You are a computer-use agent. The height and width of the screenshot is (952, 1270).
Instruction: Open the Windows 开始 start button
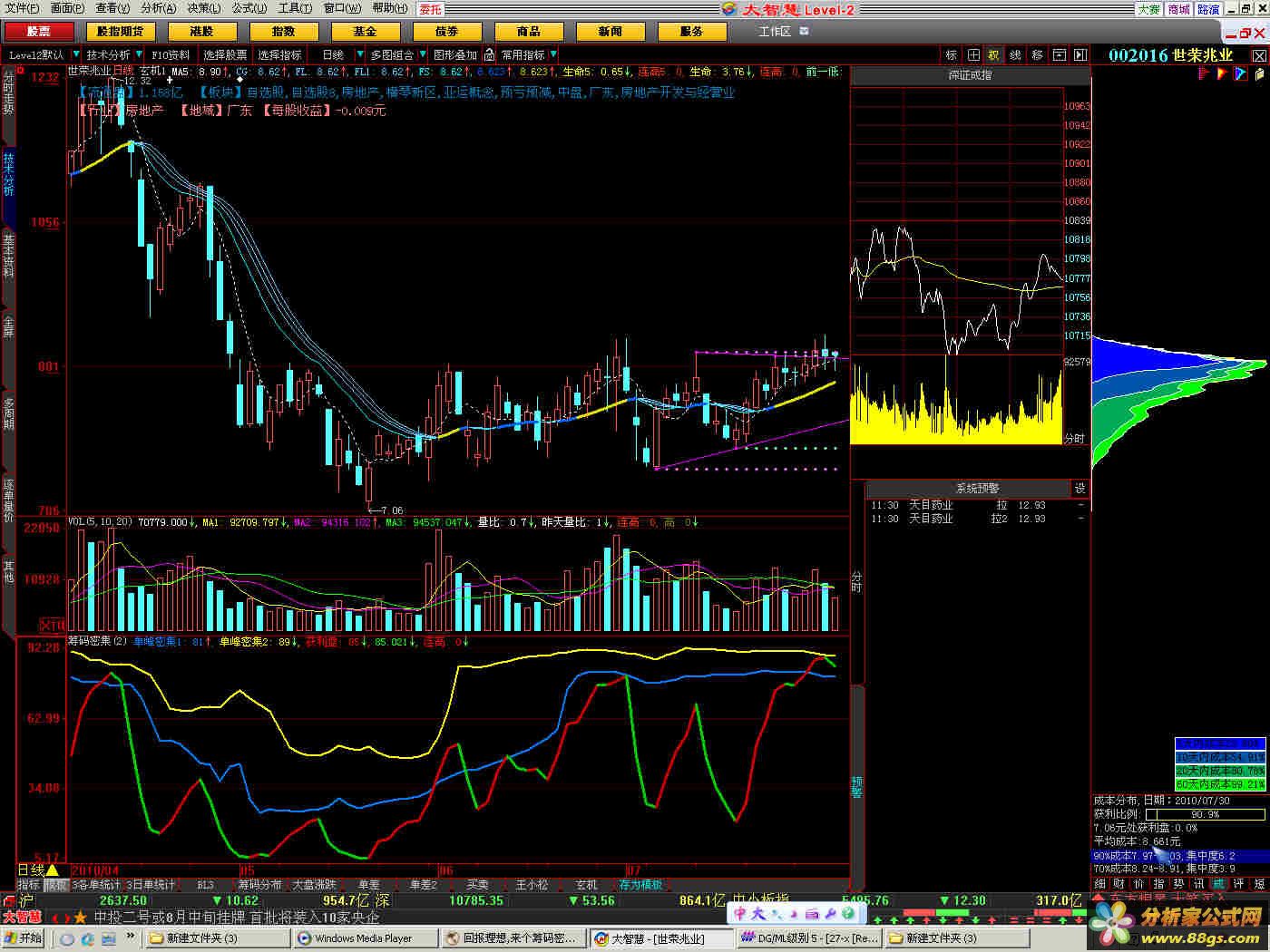pyautogui.click(x=24, y=938)
